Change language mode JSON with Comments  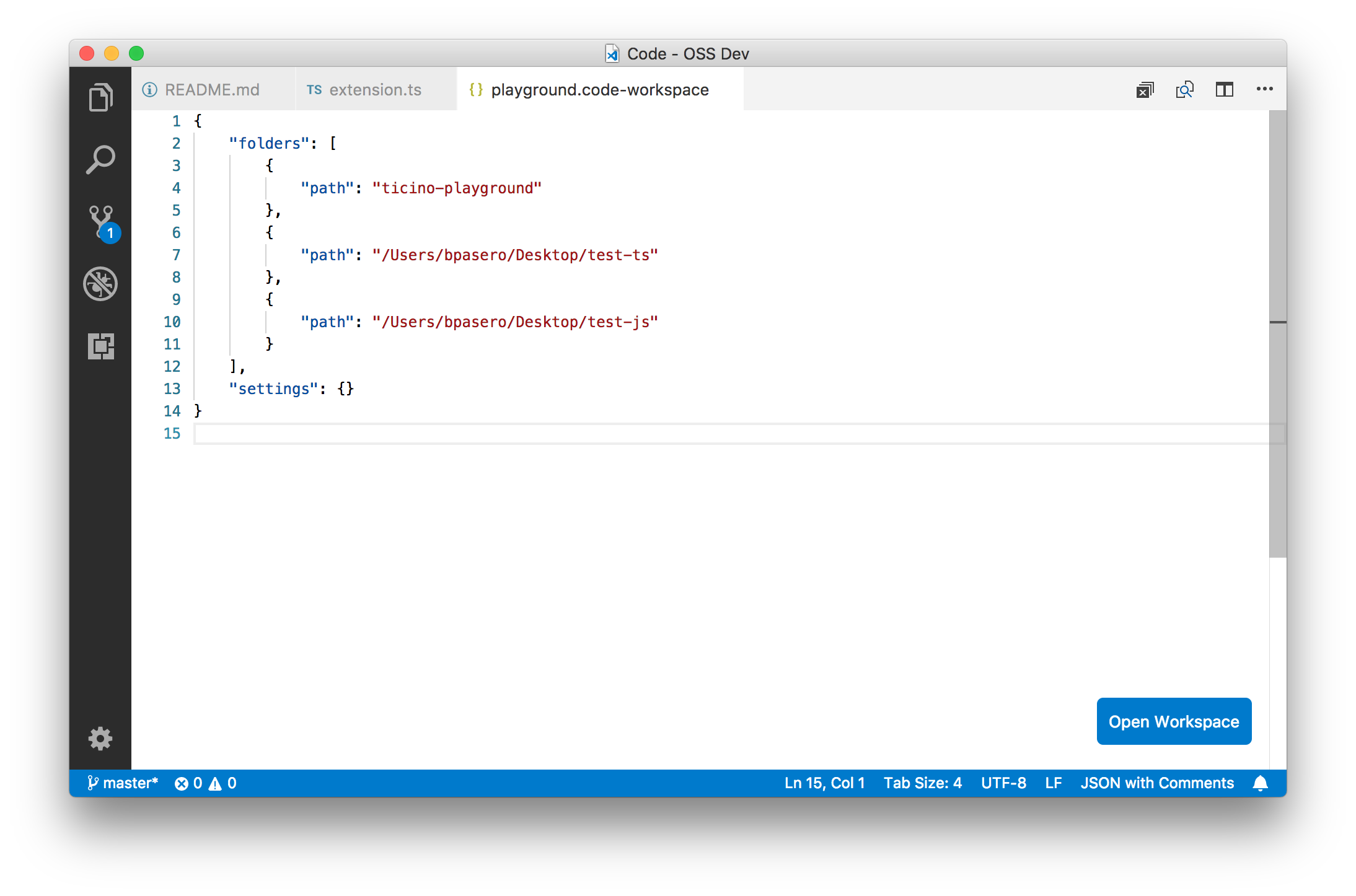[1158, 783]
